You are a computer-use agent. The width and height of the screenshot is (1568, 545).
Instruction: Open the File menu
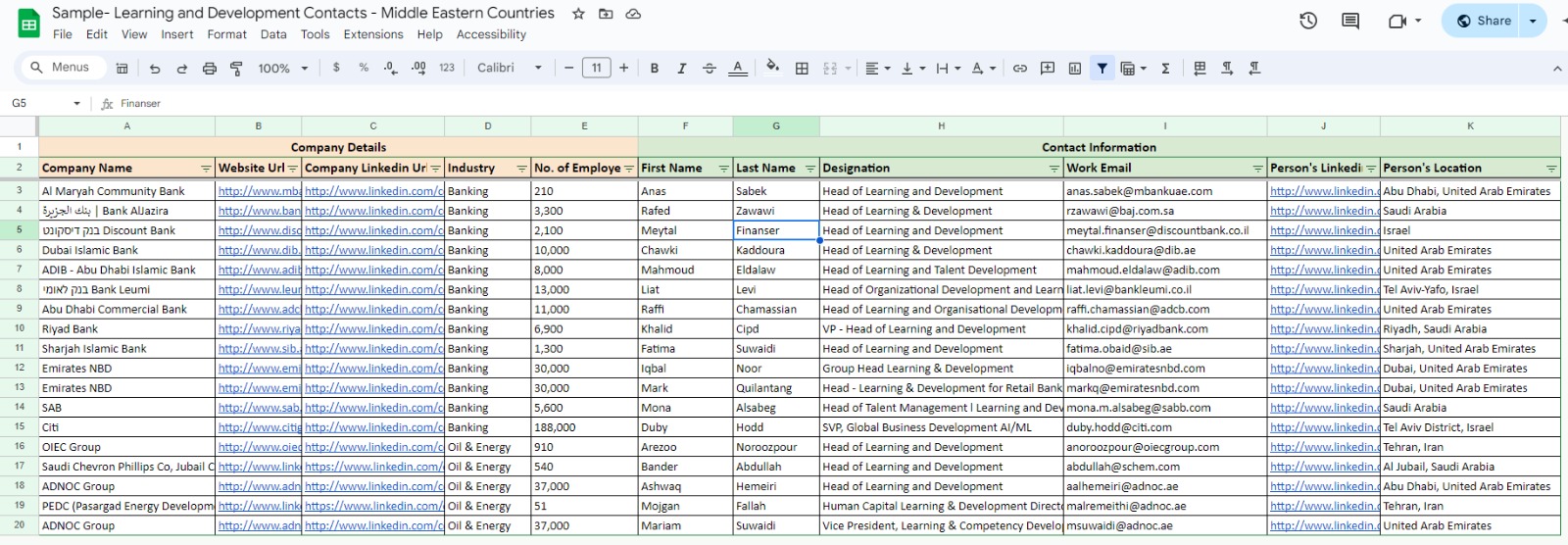tap(63, 34)
